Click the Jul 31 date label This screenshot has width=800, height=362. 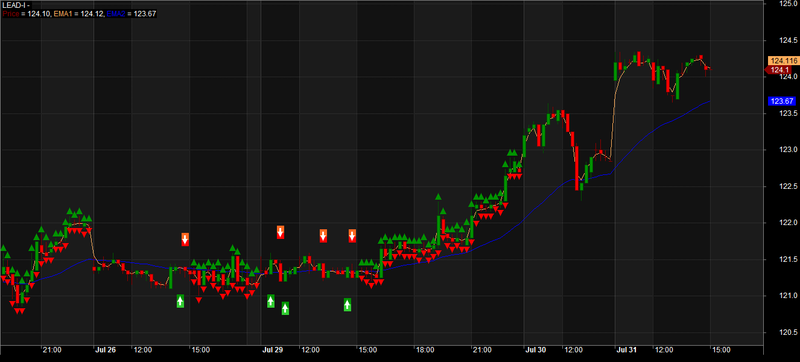[x=626, y=350]
